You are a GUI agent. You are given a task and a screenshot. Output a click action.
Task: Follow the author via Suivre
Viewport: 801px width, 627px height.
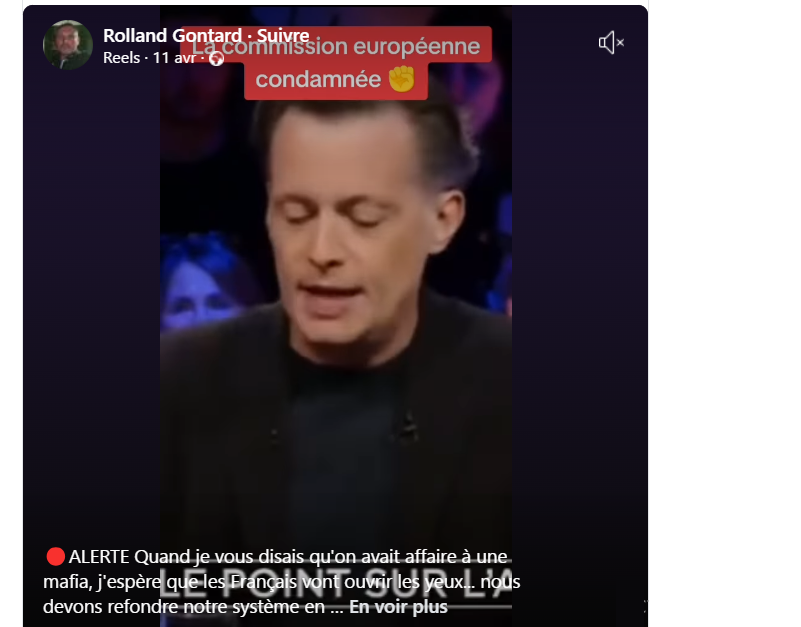pyautogui.click(x=282, y=35)
